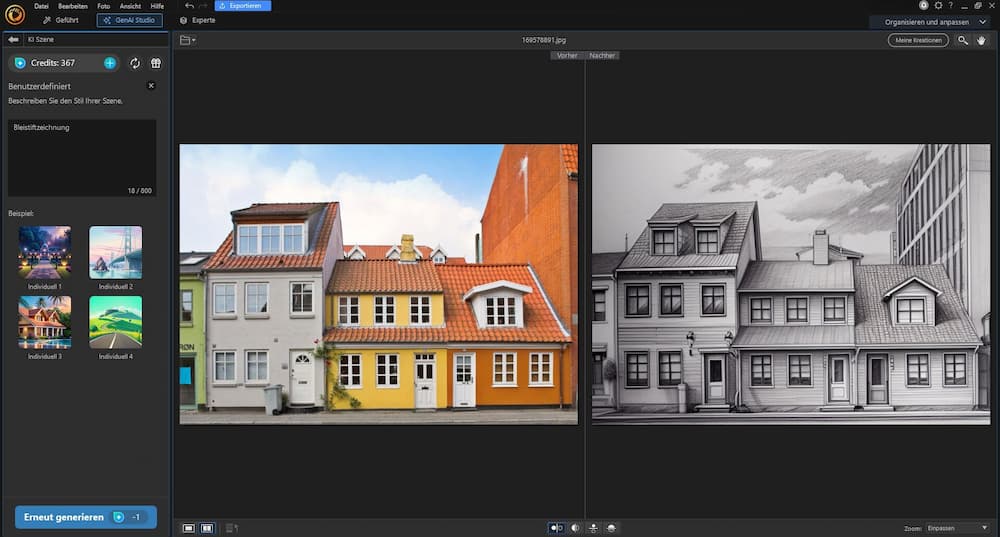This screenshot has width=1000, height=537.
Task: Switch to dual compare view mode
Action: 207,528
